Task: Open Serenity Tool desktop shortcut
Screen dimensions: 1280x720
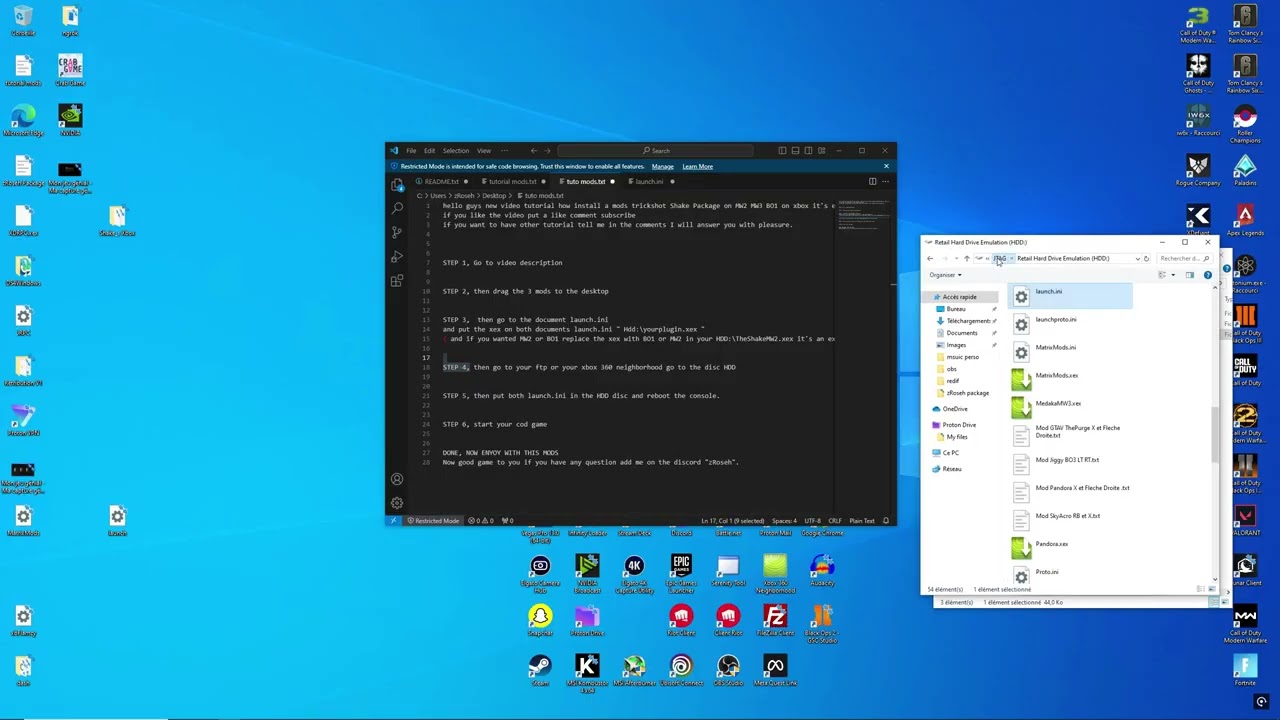Action: point(728,572)
